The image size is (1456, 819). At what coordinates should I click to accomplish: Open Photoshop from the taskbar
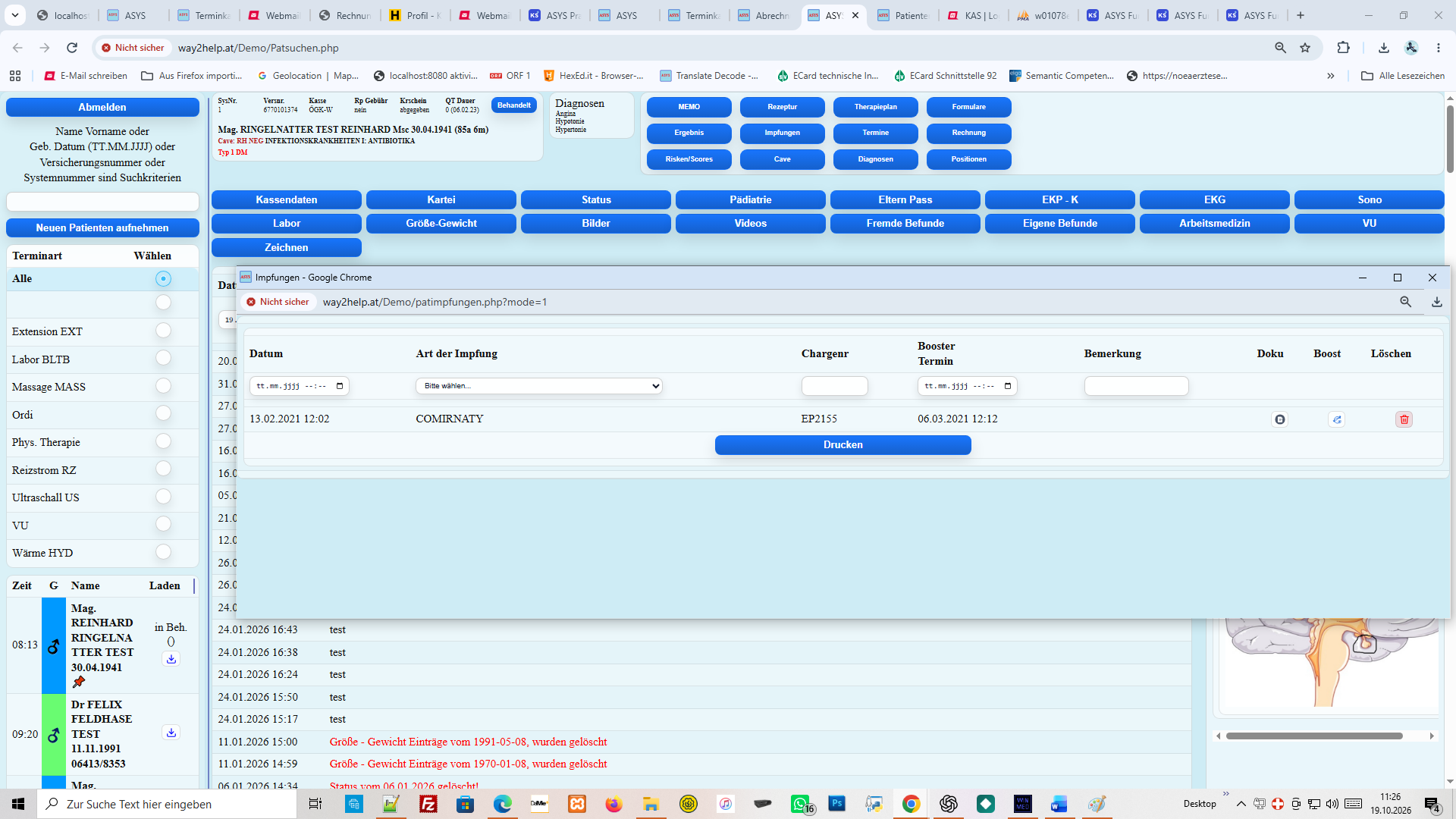[x=836, y=803]
